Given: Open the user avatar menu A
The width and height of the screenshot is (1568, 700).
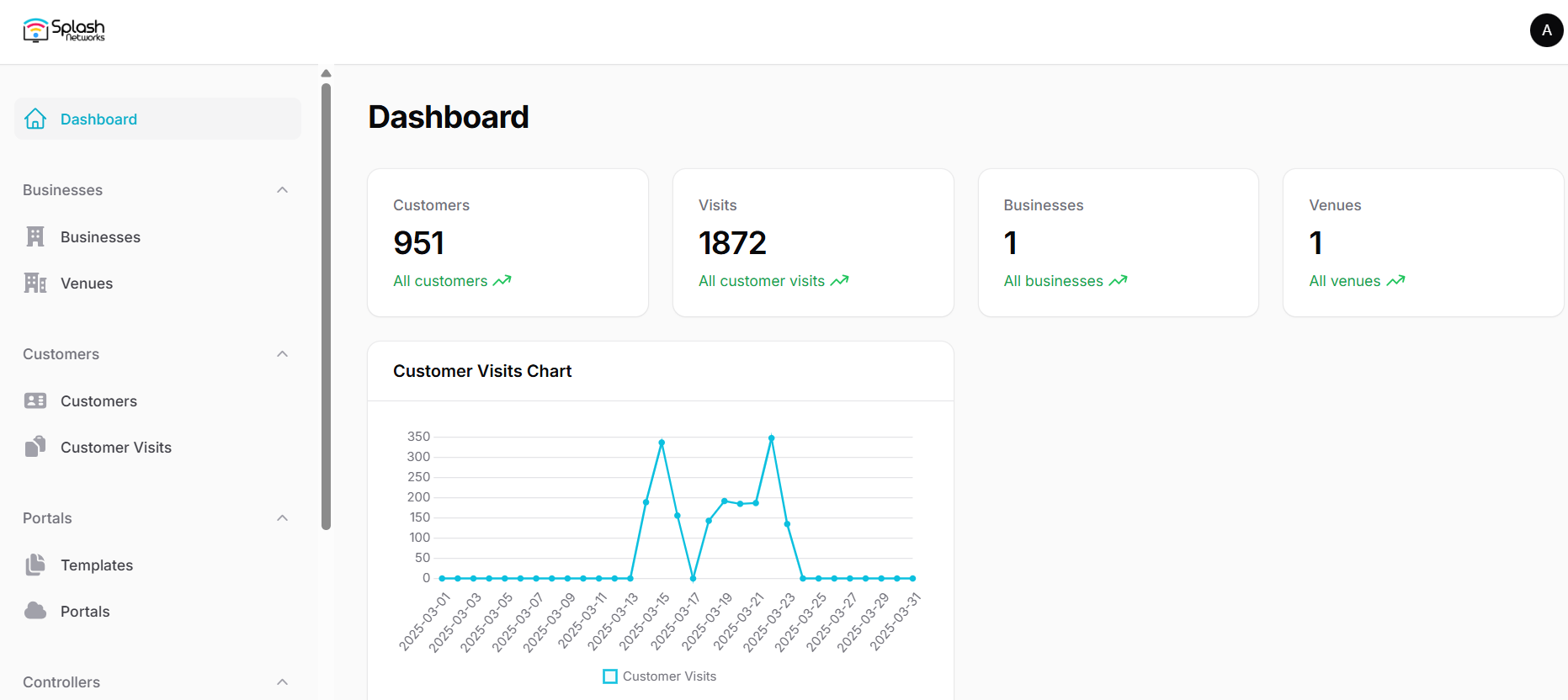Looking at the screenshot, I should tap(1546, 30).
